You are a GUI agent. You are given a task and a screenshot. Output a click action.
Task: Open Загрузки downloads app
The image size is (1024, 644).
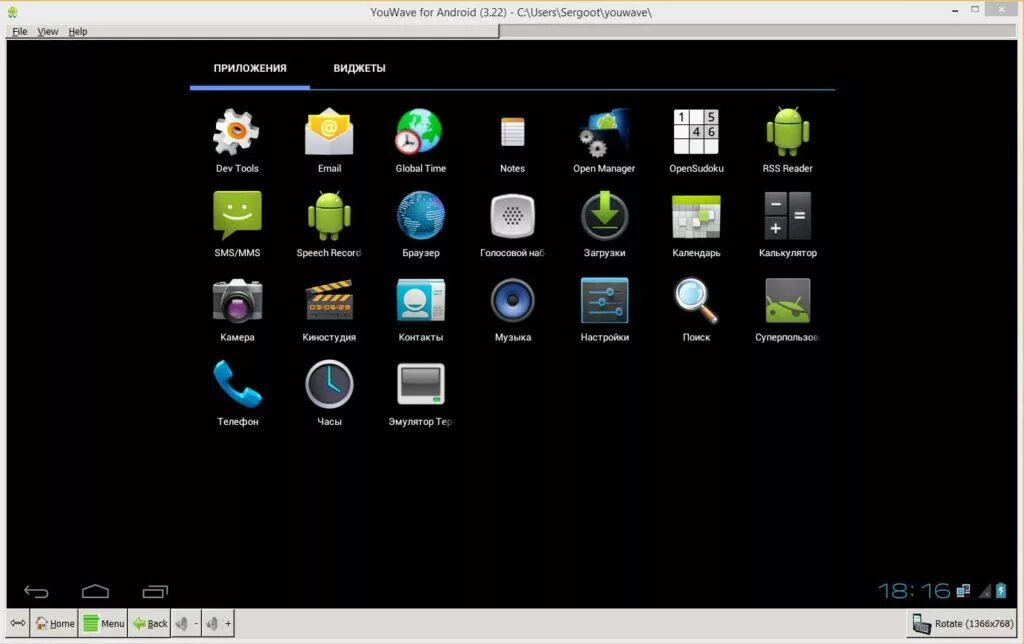click(604, 216)
